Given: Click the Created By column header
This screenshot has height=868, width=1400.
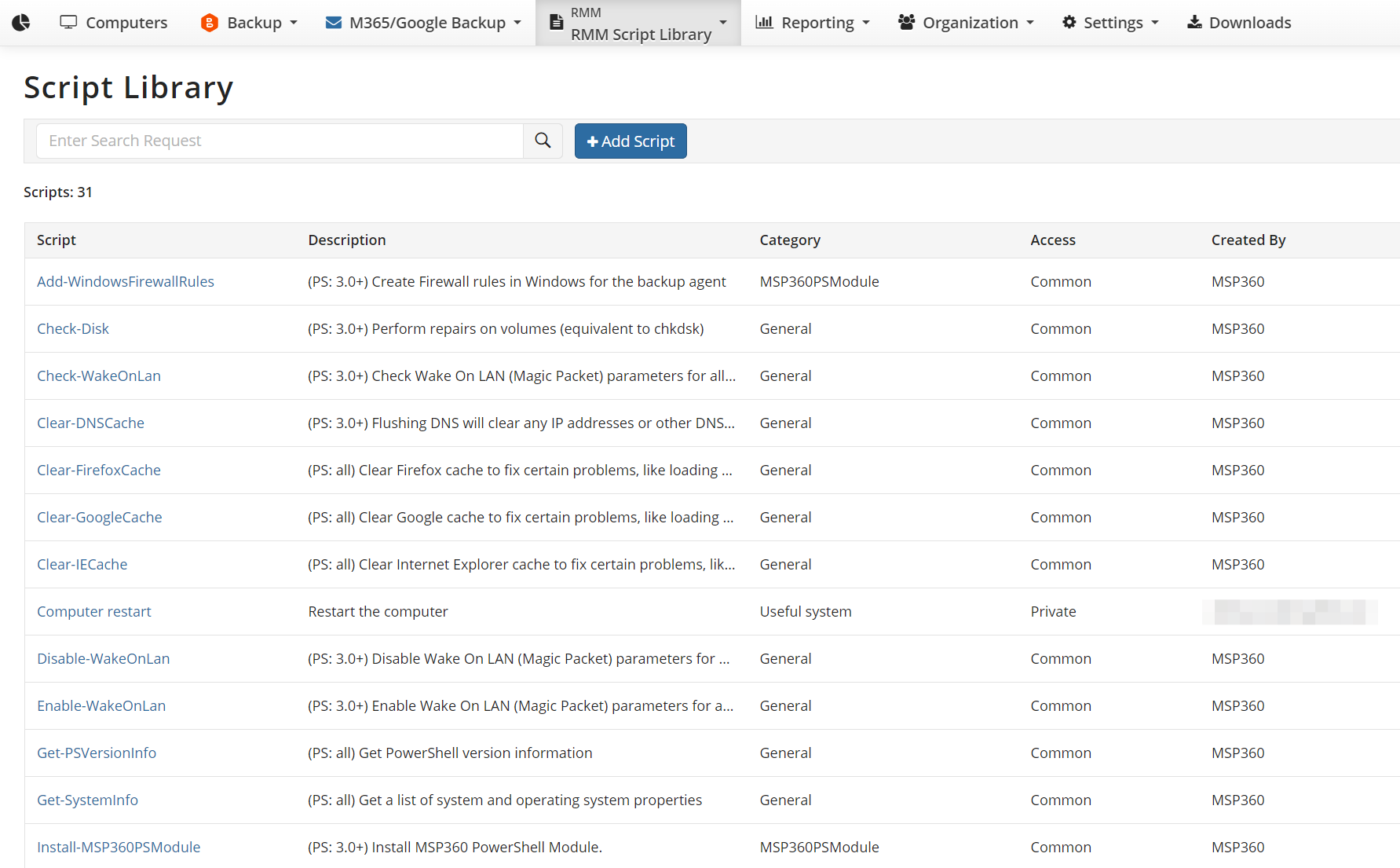Looking at the screenshot, I should tap(1248, 240).
